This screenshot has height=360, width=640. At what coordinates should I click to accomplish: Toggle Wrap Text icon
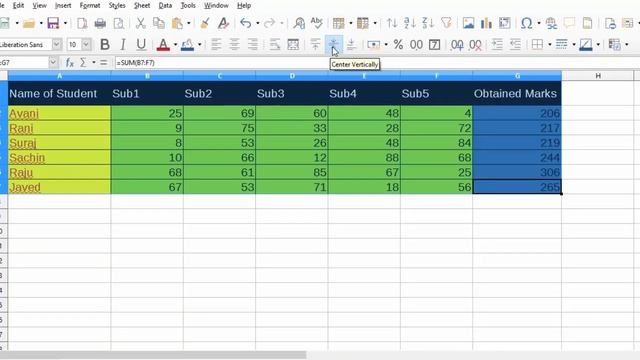[275, 44]
